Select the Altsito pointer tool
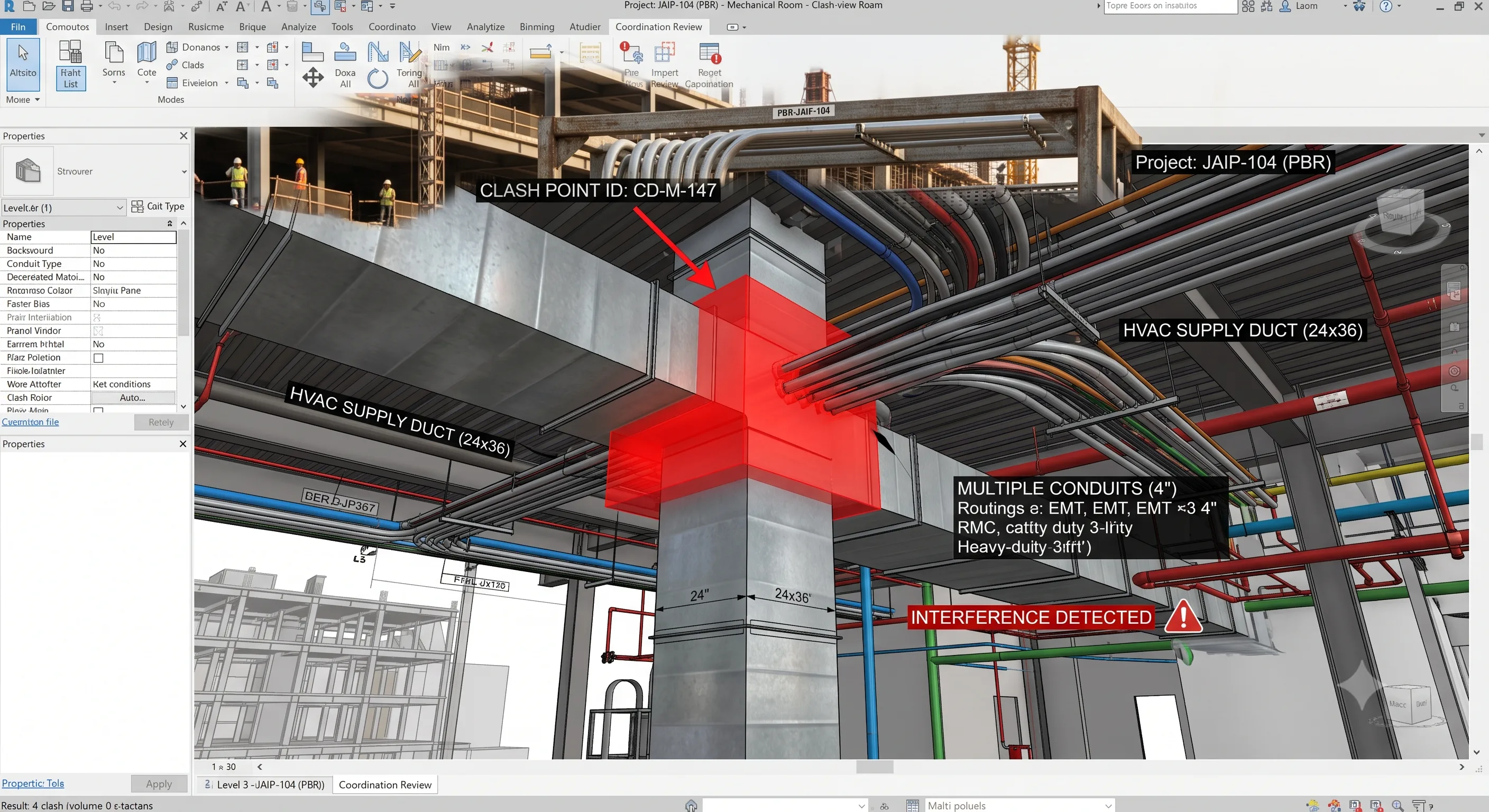This screenshot has width=1489, height=812. pyautogui.click(x=23, y=64)
